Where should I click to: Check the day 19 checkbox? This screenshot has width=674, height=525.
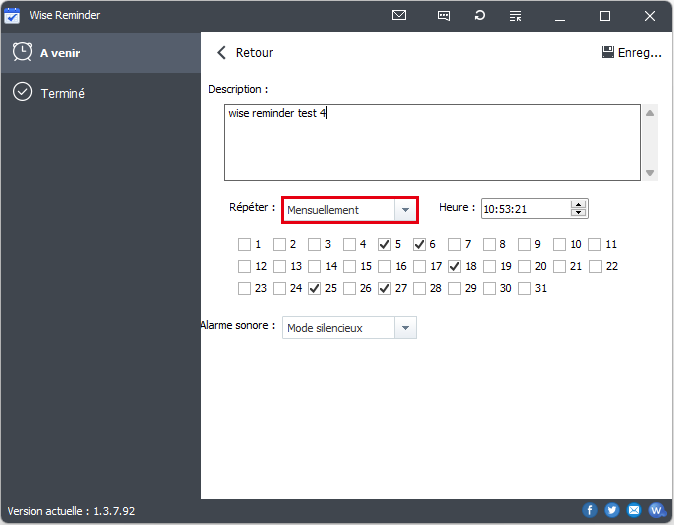tap(489, 267)
